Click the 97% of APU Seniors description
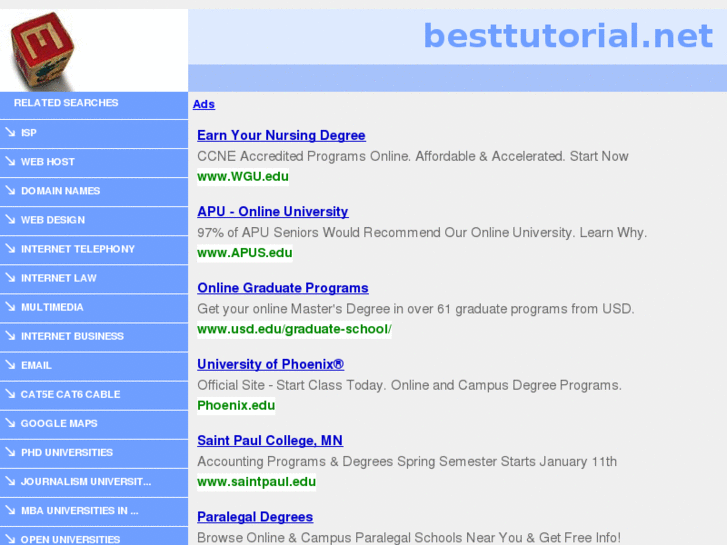727x545 pixels. pos(422,232)
